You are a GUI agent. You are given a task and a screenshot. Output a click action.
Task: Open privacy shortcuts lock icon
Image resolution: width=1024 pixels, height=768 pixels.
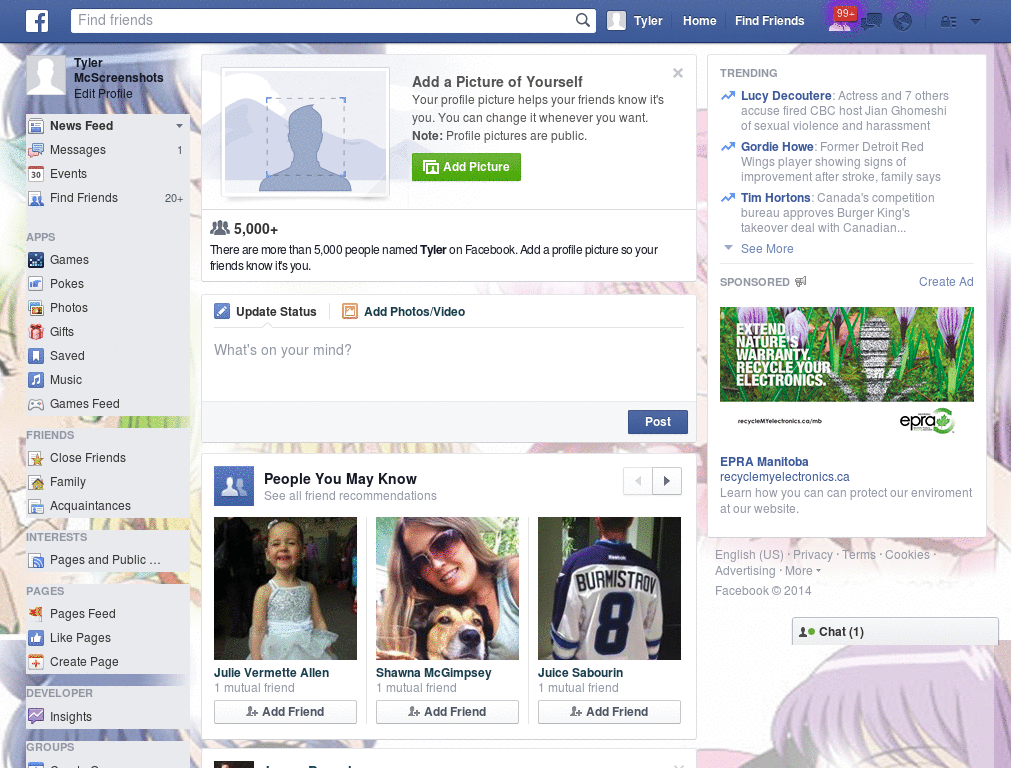[x=948, y=22]
